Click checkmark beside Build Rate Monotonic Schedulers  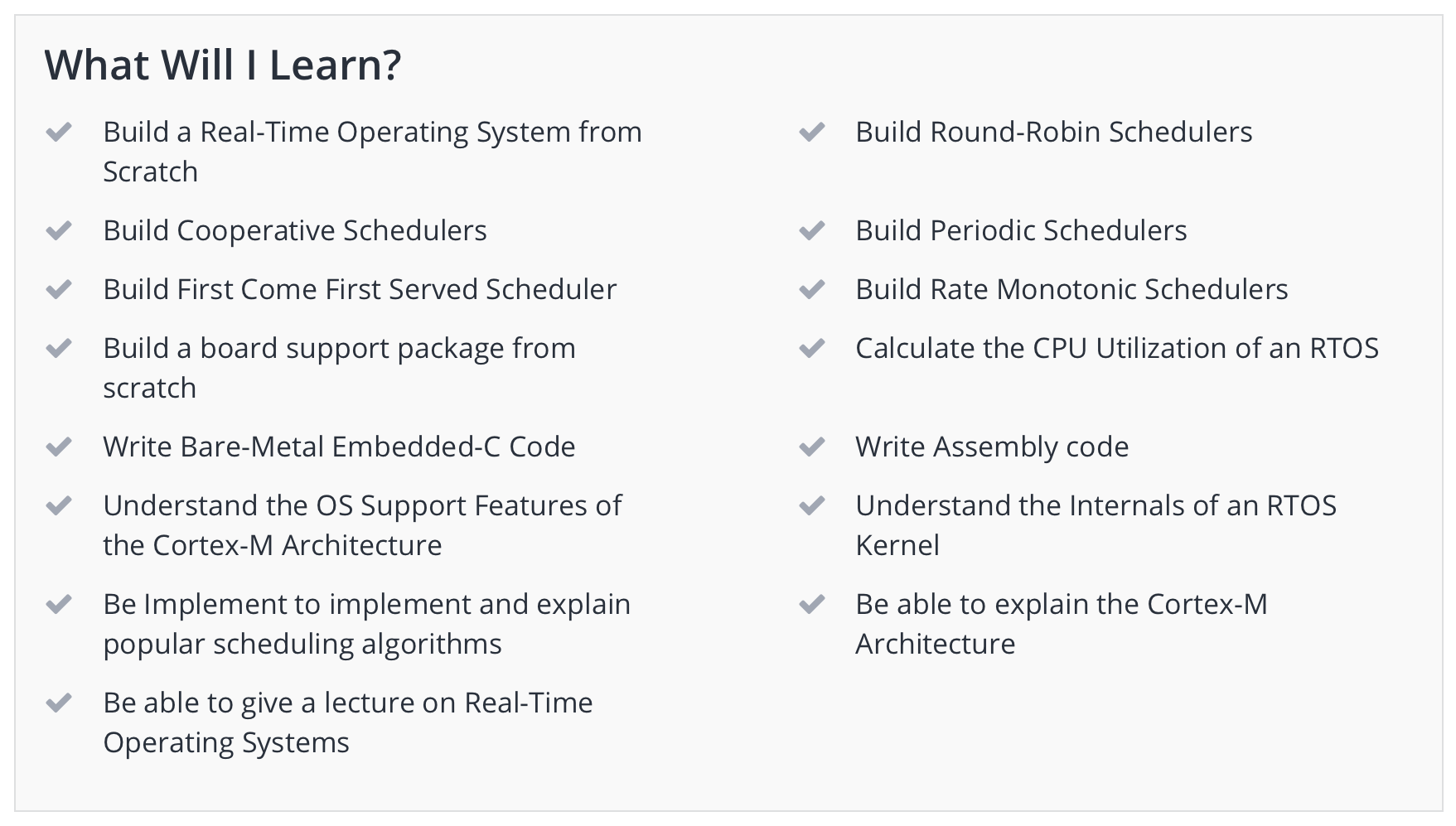click(x=811, y=289)
